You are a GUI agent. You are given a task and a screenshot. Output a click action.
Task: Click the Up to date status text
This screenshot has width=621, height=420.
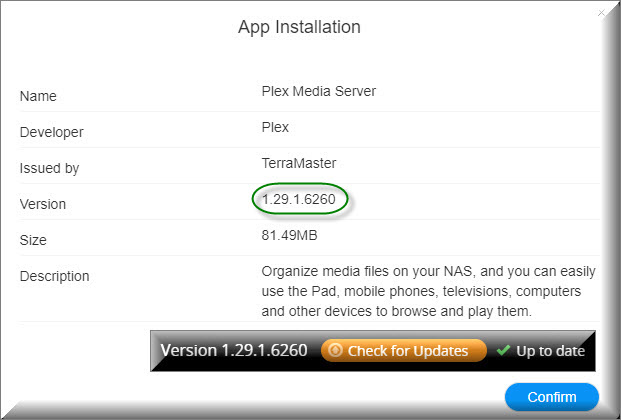[549, 351]
